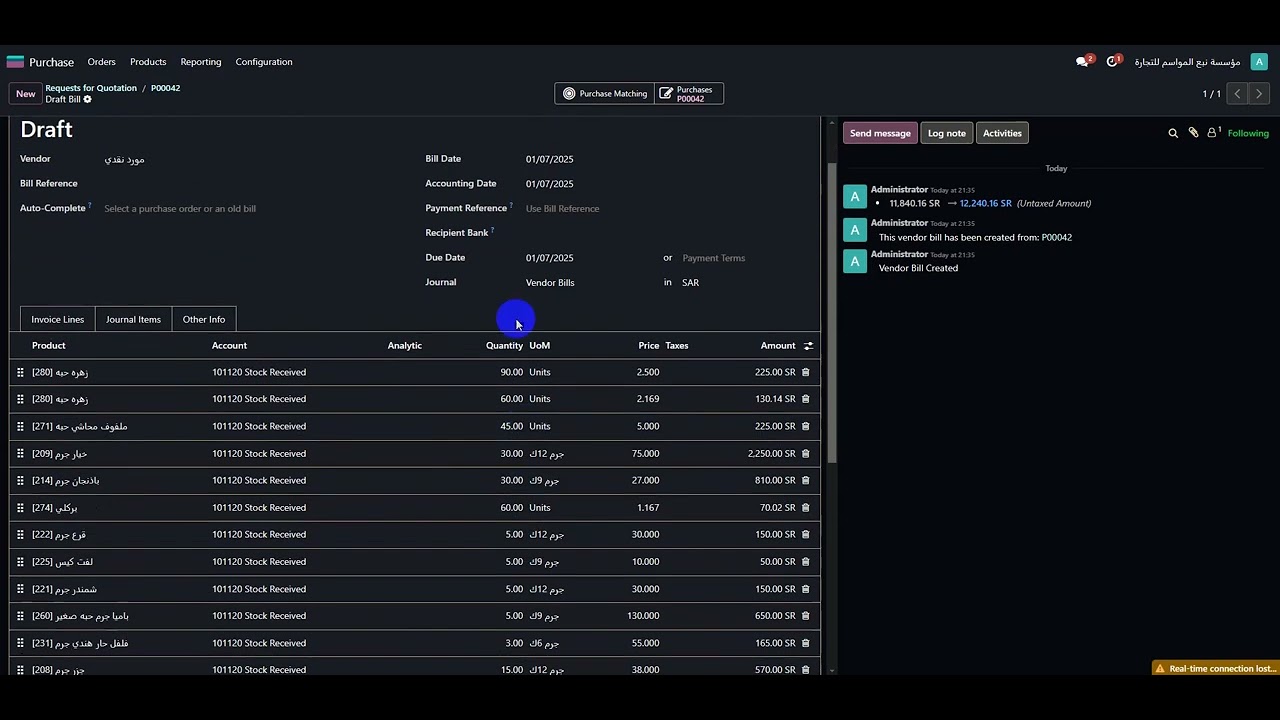Delete the 810.00 SR invoice line
This screenshot has height=720, width=1280.
806,481
